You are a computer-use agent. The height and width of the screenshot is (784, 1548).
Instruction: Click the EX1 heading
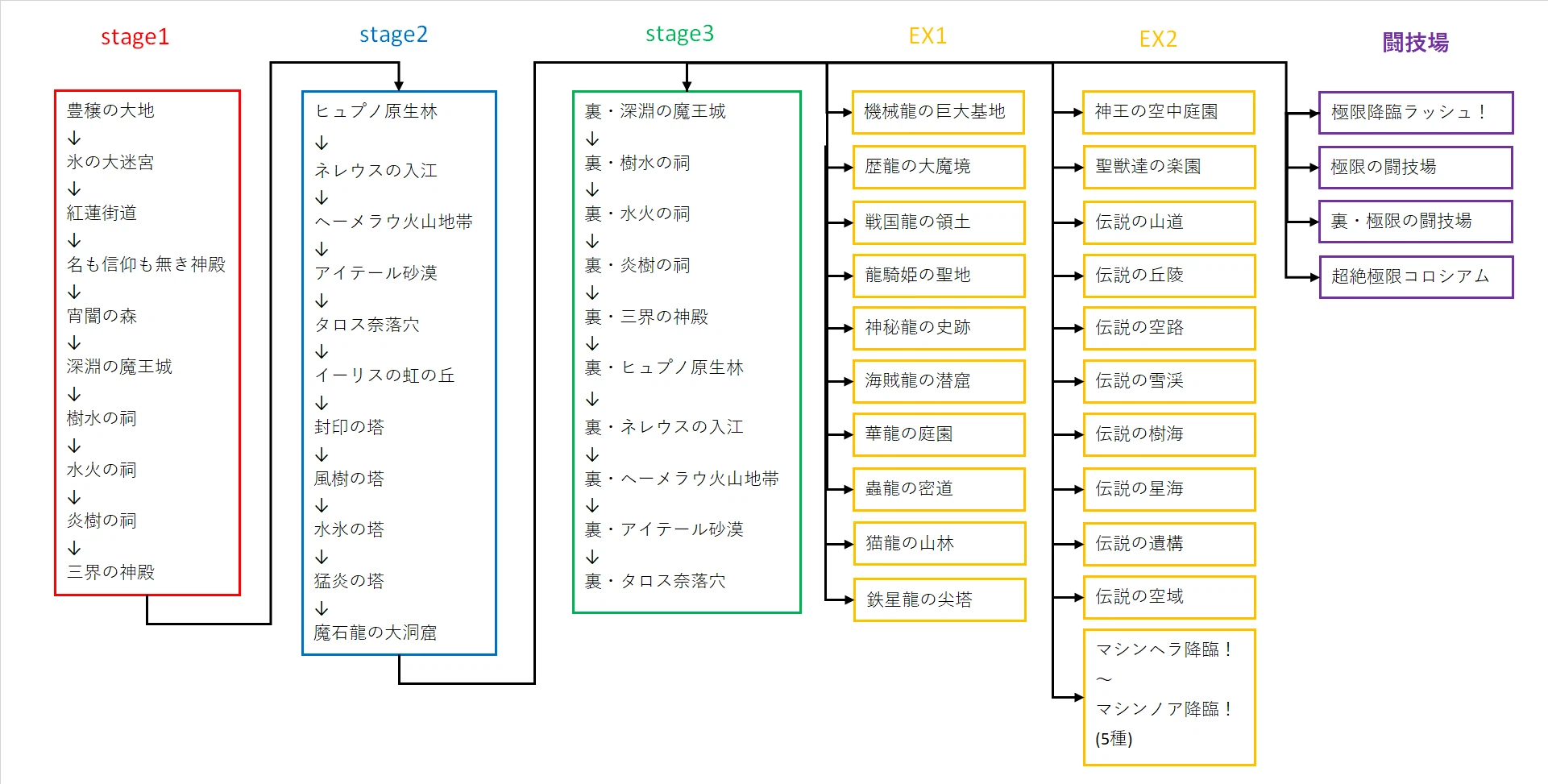pos(928,36)
